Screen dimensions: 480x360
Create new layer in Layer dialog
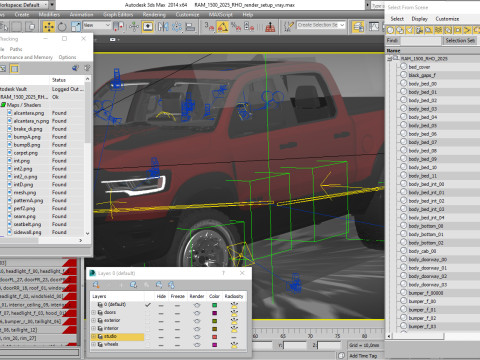(96, 285)
